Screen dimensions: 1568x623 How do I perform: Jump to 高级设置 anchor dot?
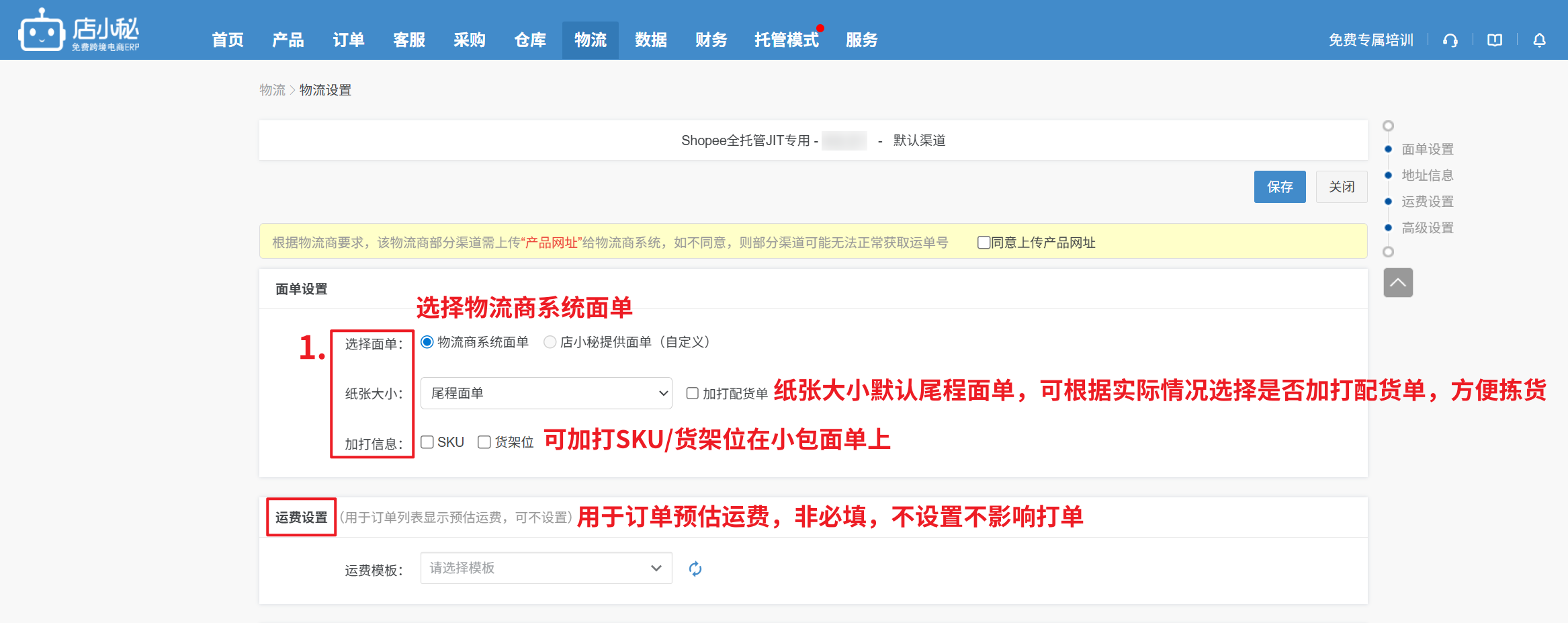(1389, 228)
